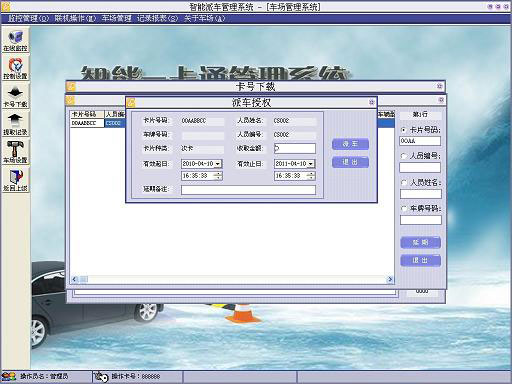512x384 pixels.
Task: Click the 延期 button in the search panel
Action: tap(420, 242)
